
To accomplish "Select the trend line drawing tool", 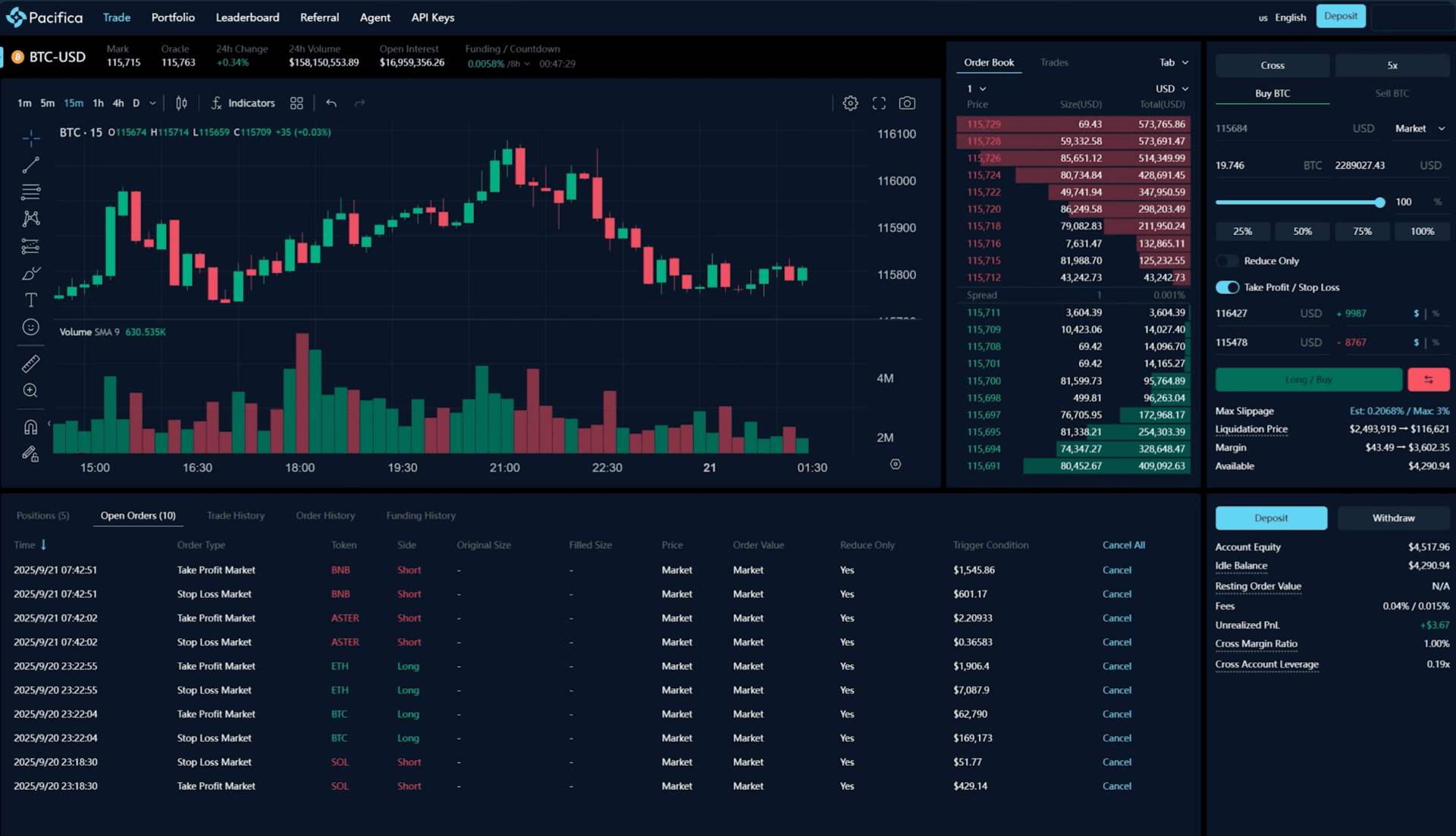I will click(30, 164).
